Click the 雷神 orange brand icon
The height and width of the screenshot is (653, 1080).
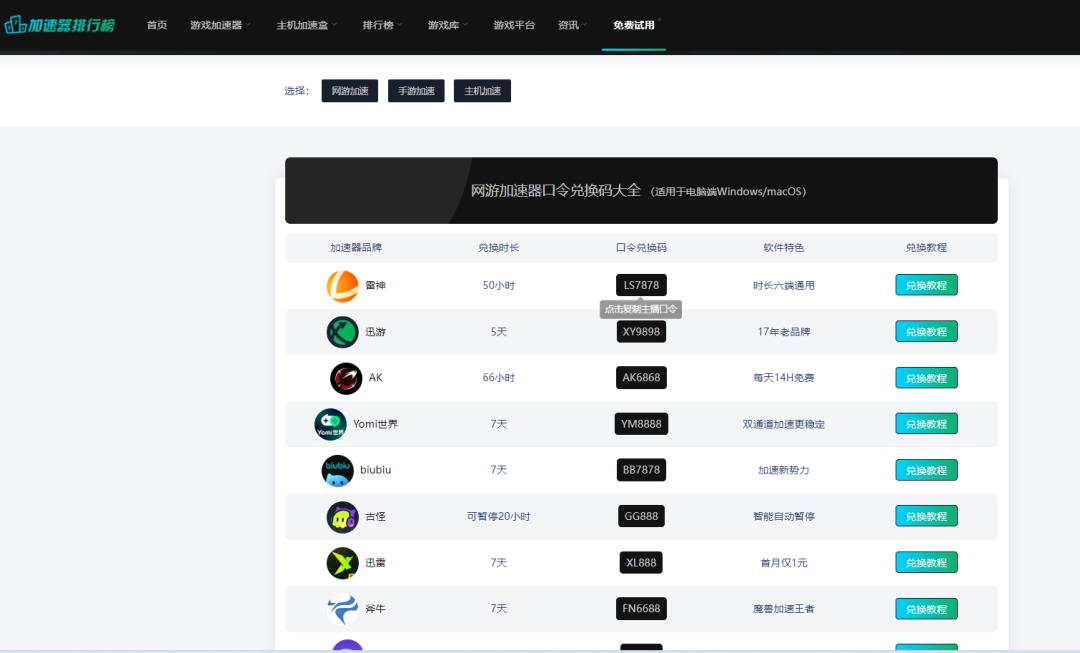pos(342,286)
